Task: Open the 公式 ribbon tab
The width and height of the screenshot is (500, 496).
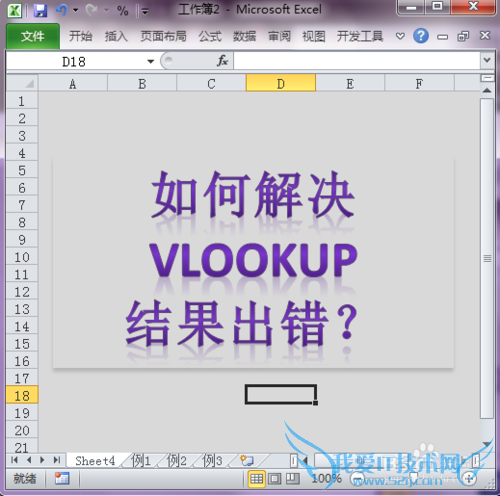Action: [210, 36]
